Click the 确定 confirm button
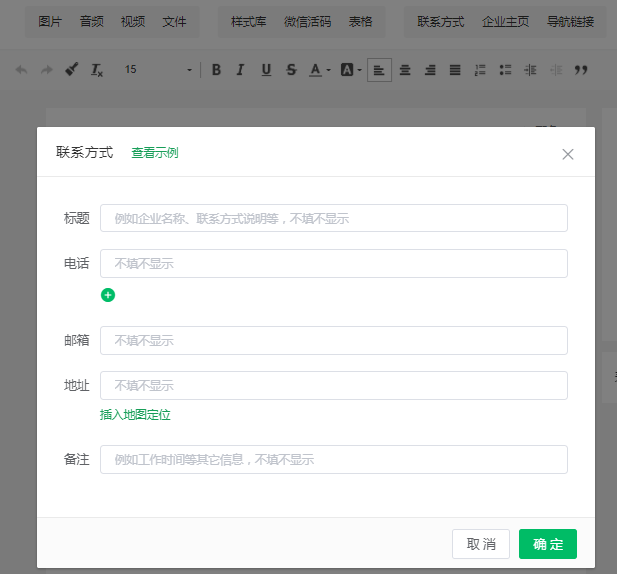617x574 pixels. (x=548, y=544)
